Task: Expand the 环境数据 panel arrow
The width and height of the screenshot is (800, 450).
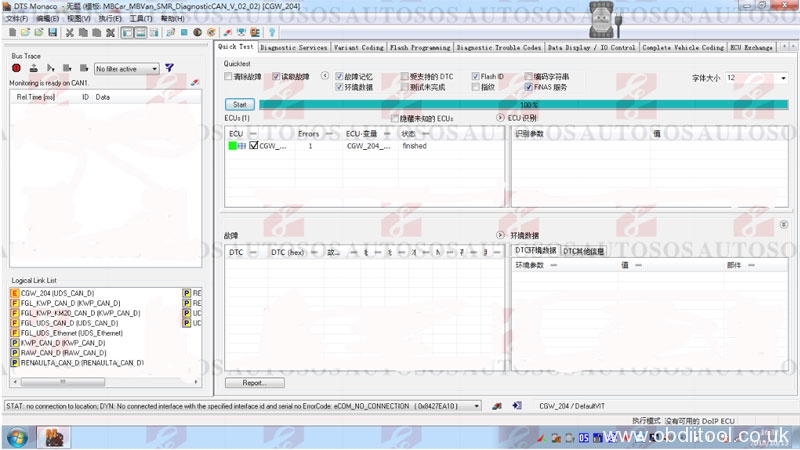Action: tap(500, 235)
